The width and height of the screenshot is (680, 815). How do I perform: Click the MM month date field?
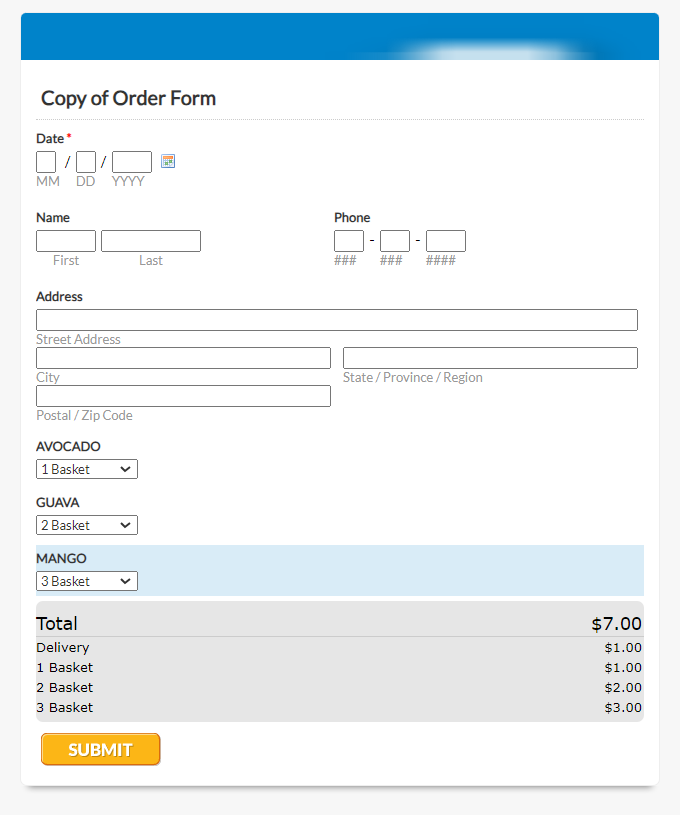pos(46,162)
